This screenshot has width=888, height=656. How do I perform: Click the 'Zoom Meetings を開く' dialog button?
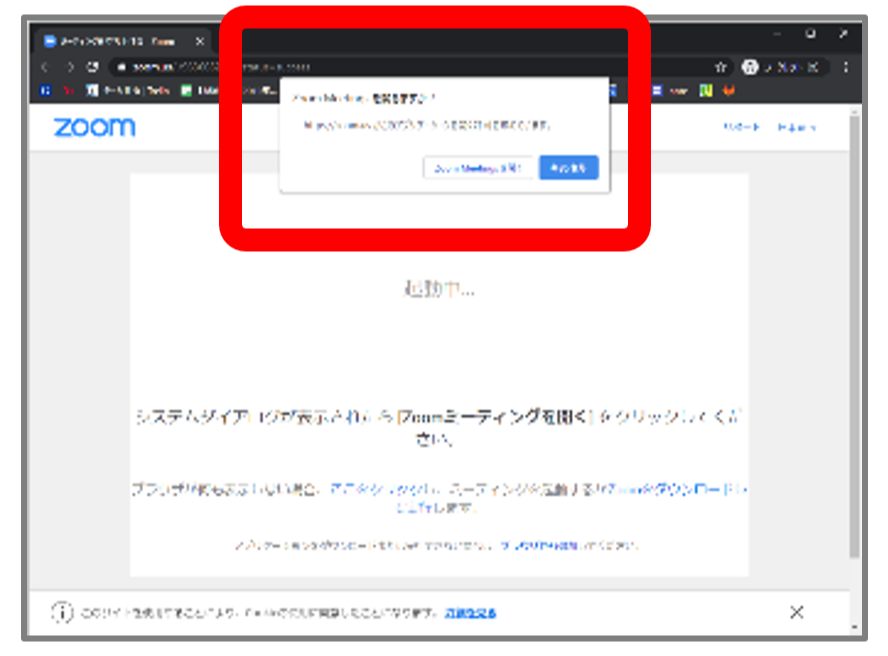[x=477, y=168]
